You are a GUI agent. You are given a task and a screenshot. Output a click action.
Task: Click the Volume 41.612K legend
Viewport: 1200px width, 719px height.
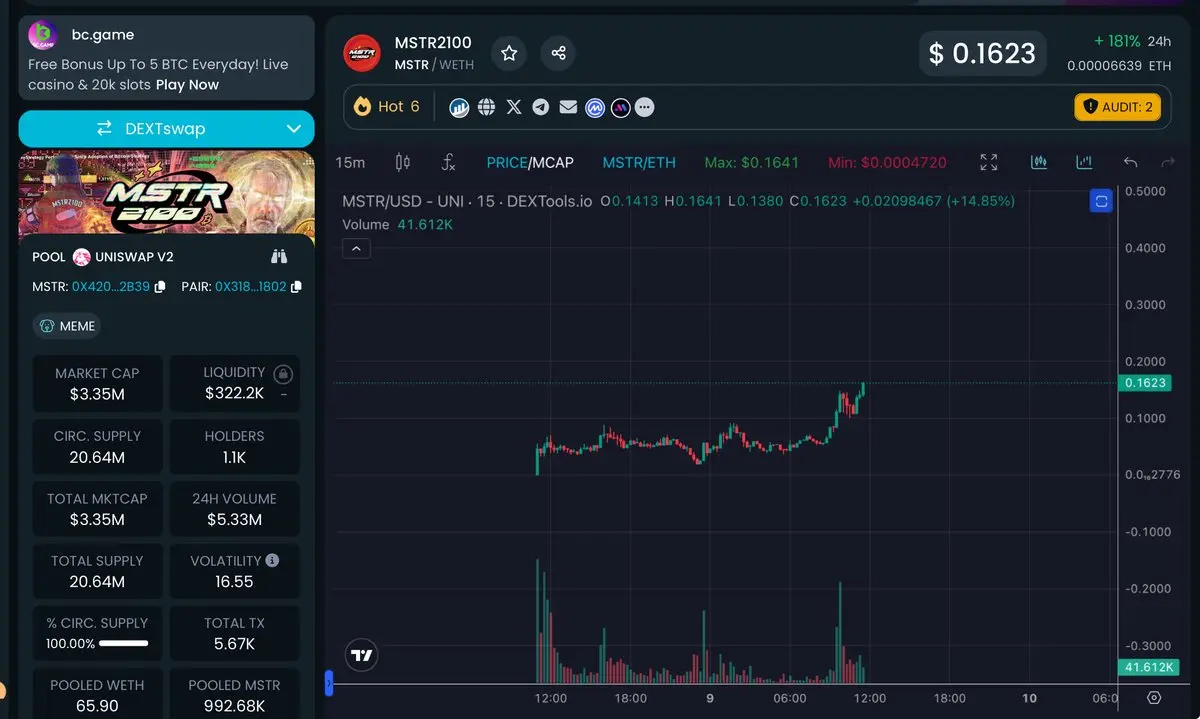pyautogui.click(x=397, y=225)
